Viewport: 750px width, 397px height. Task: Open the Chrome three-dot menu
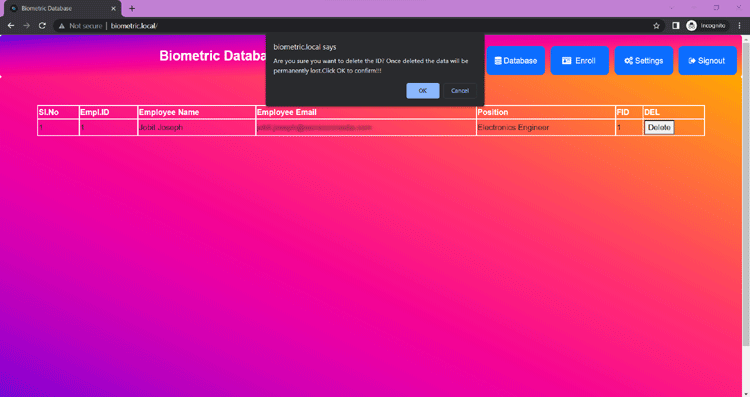[739, 26]
